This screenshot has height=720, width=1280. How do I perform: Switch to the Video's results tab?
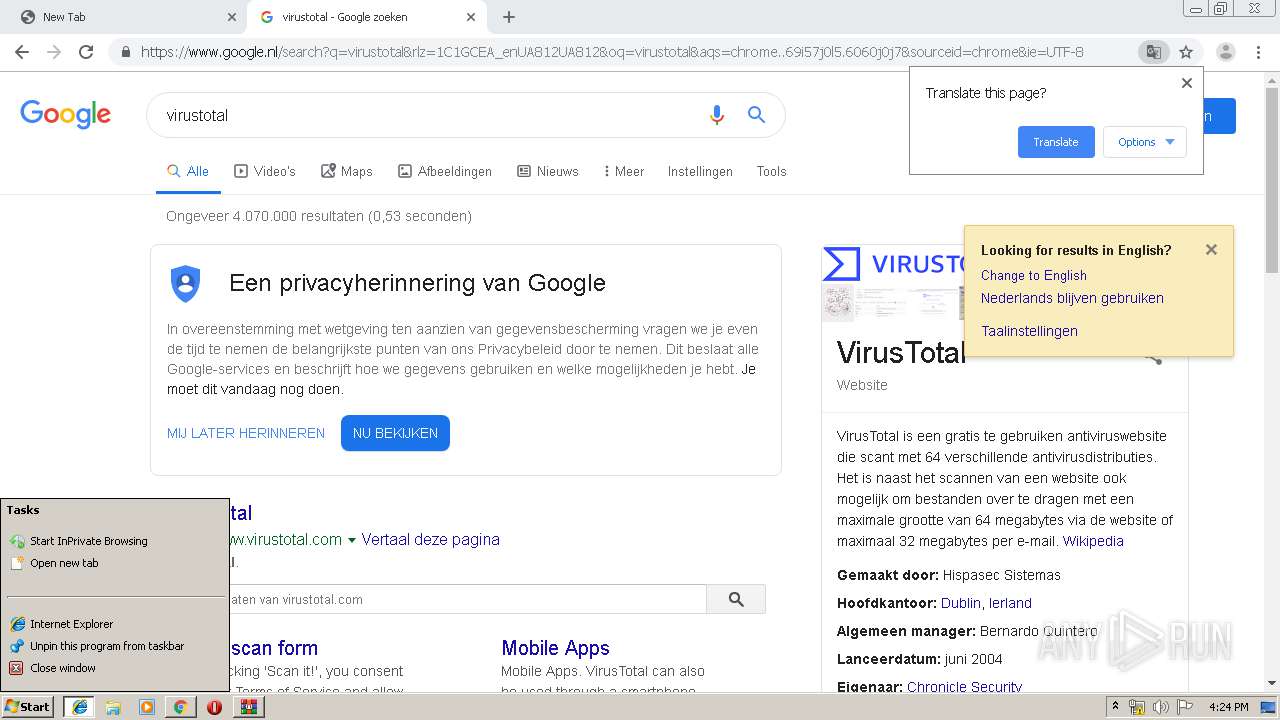point(265,171)
